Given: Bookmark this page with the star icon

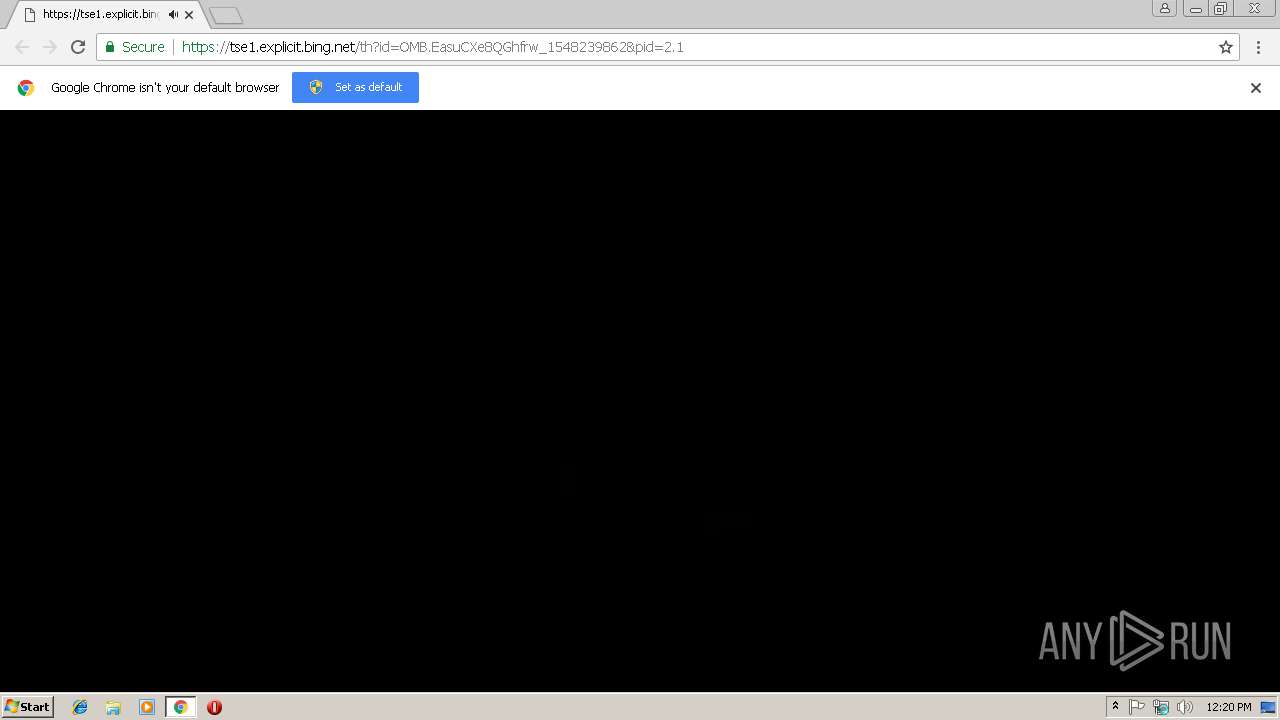Looking at the screenshot, I should click(1226, 47).
